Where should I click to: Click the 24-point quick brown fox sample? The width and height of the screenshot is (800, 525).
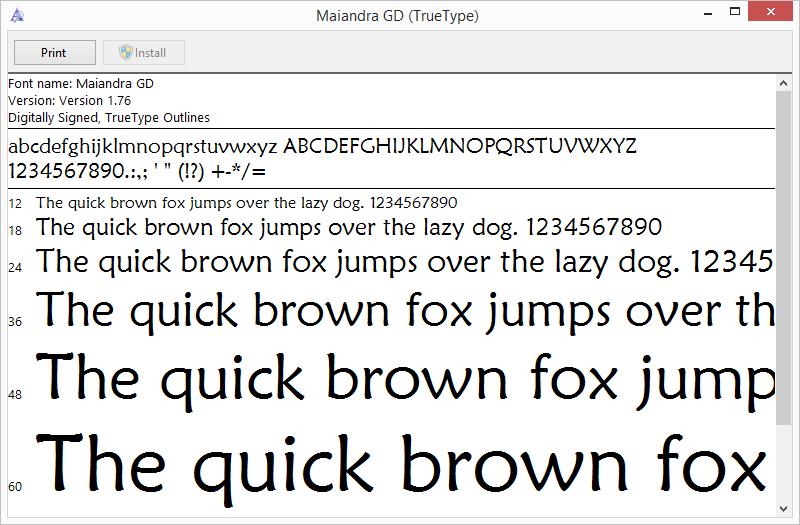click(405, 262)
